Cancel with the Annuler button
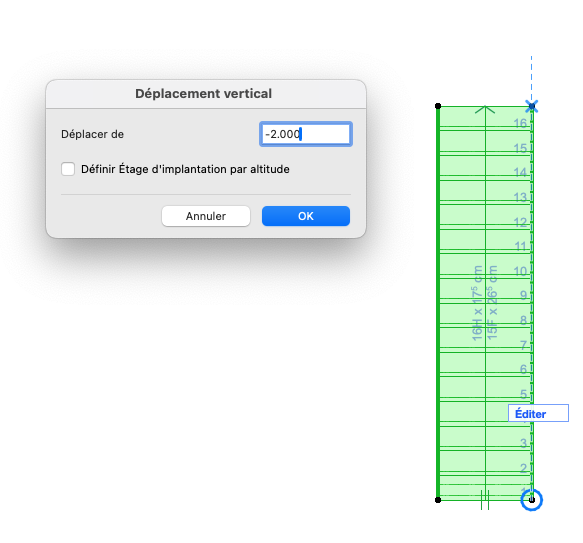 [206, 216]
